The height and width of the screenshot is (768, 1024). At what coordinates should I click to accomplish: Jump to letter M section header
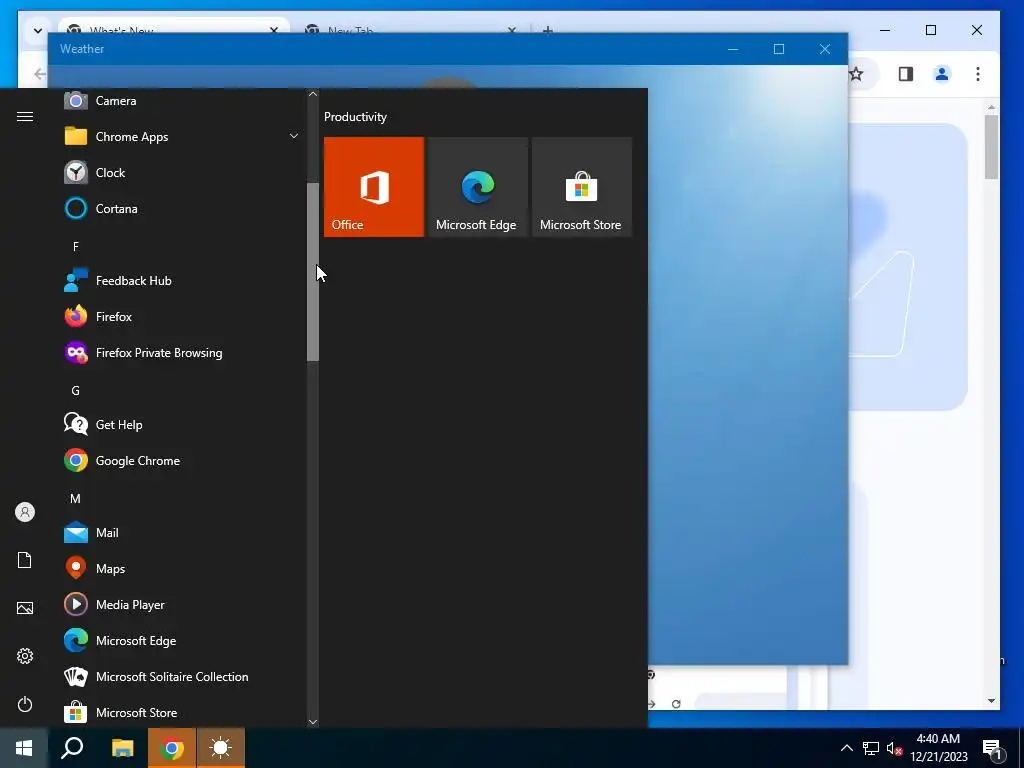pos(76,499)
